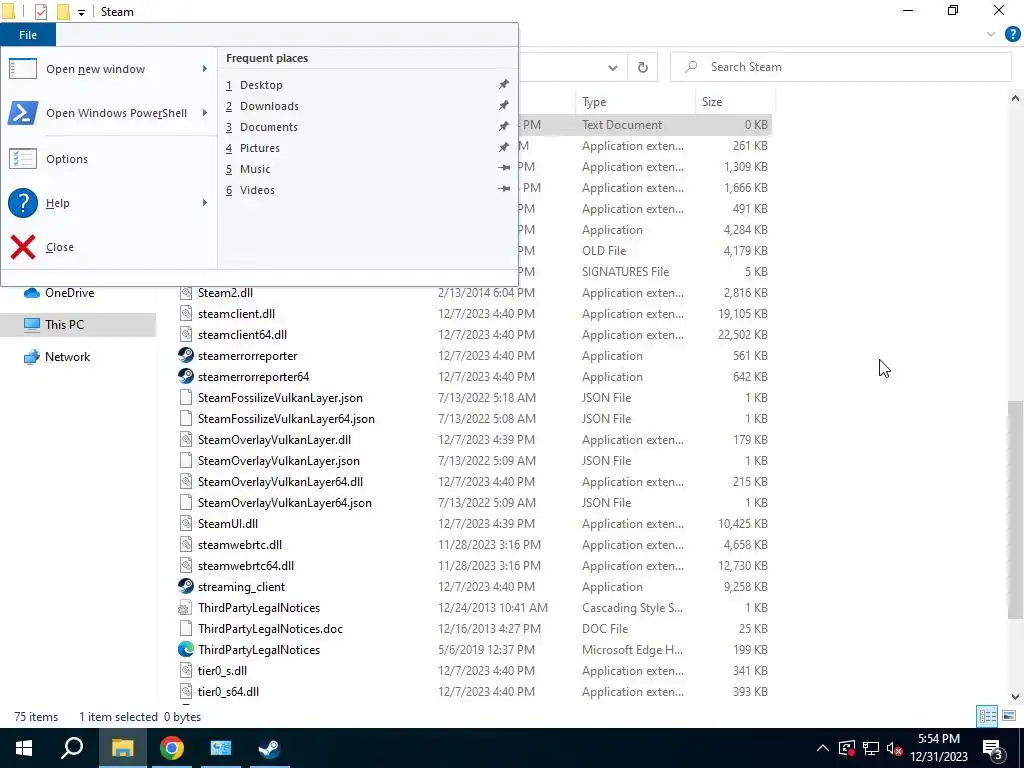Viewport: 1024px width, 768px height.
Task: Click the blue Help question mark icon
Action: [x=23, y=203]
